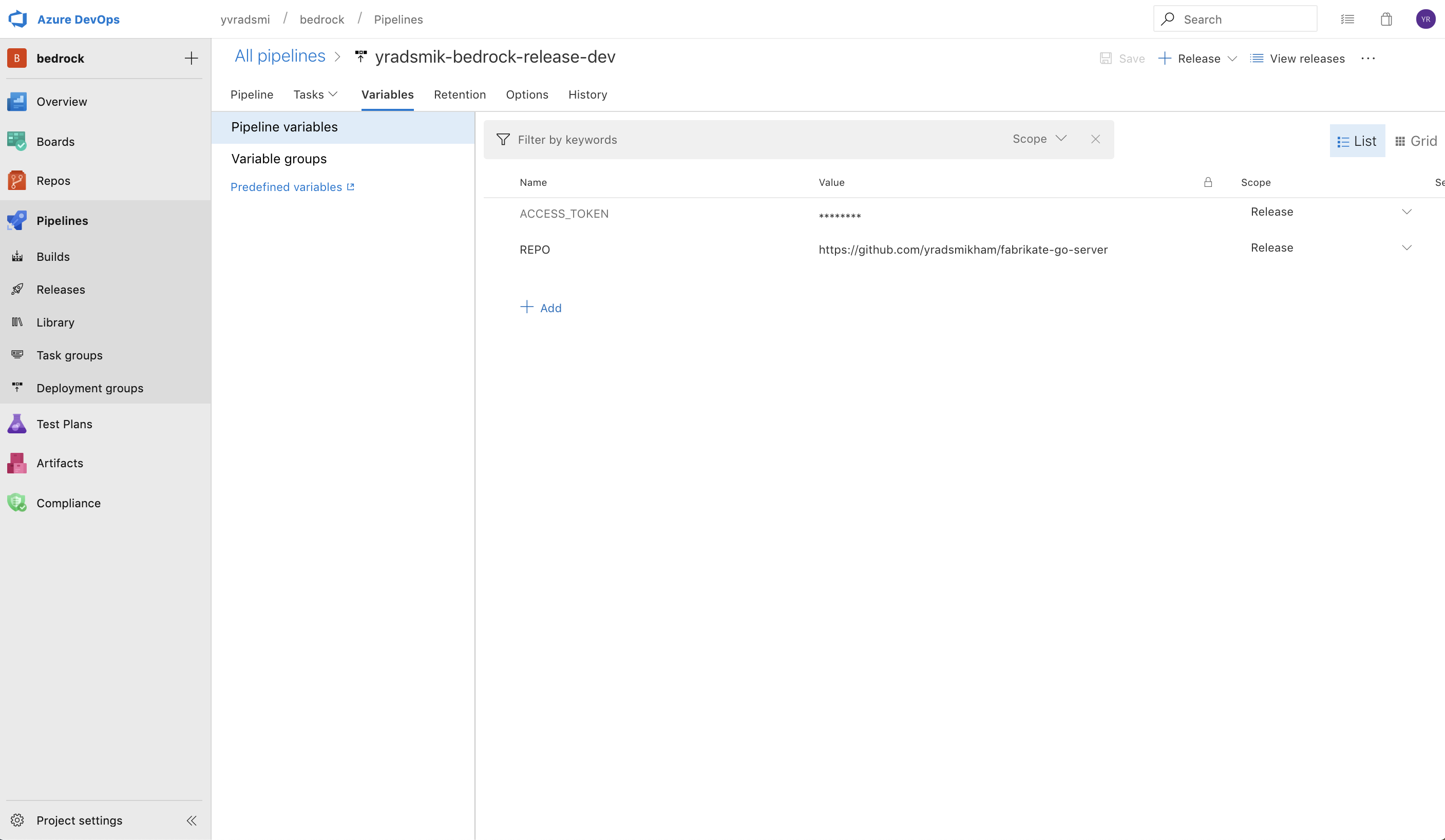
Task: Click the Releases navigation icon
Action: coord(18,288)
